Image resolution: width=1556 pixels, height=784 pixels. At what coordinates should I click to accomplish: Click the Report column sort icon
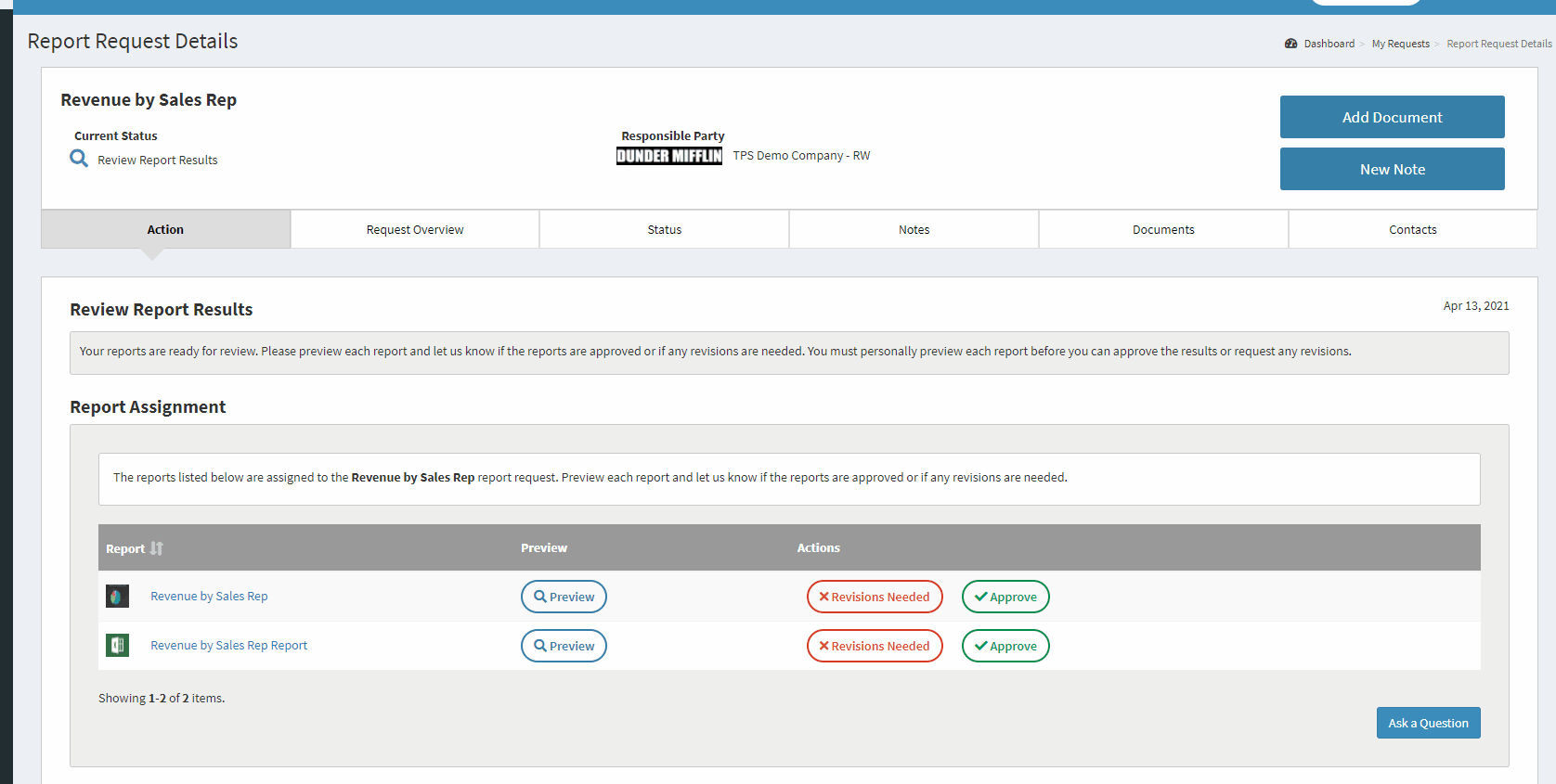point(157,548)
